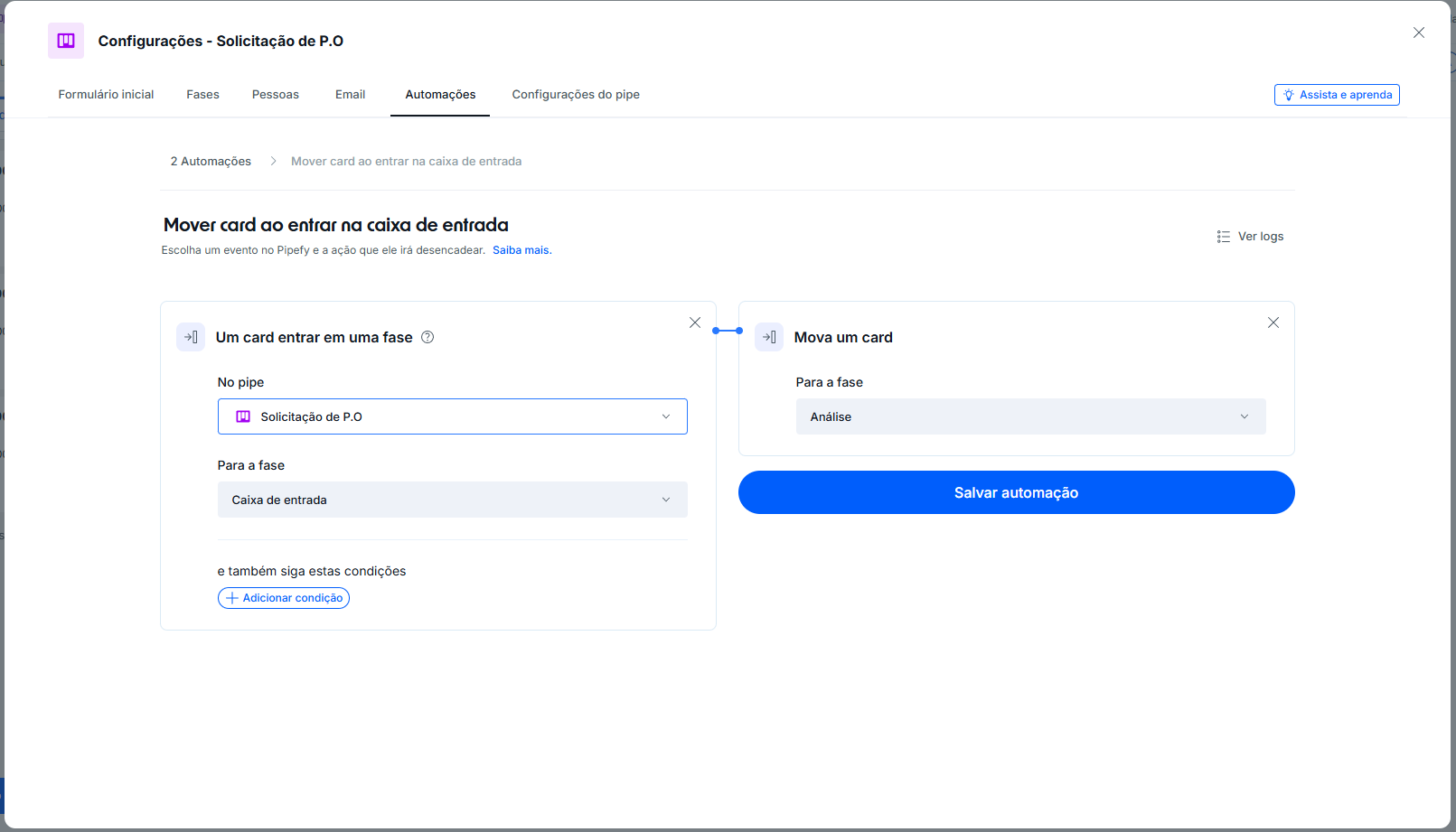Close the settings dialog with the X
Screen dimensions: 1456x832
coord(1419,33)
